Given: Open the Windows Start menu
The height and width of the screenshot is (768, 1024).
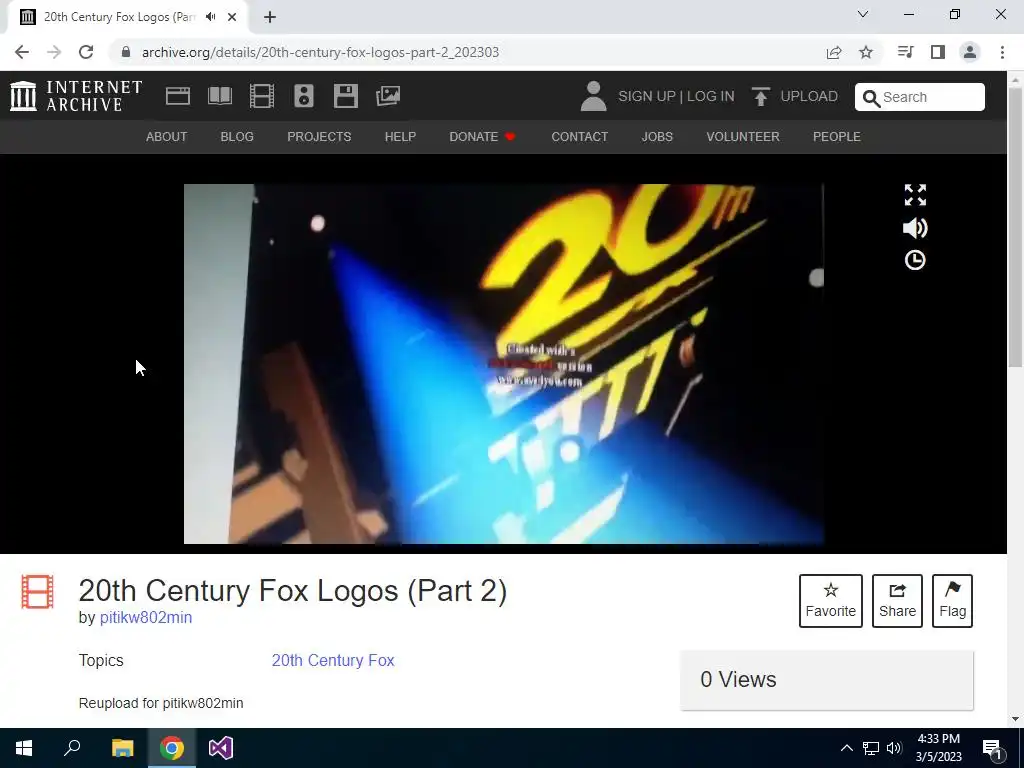Looking at the screenshot, I should click(24, 748).
